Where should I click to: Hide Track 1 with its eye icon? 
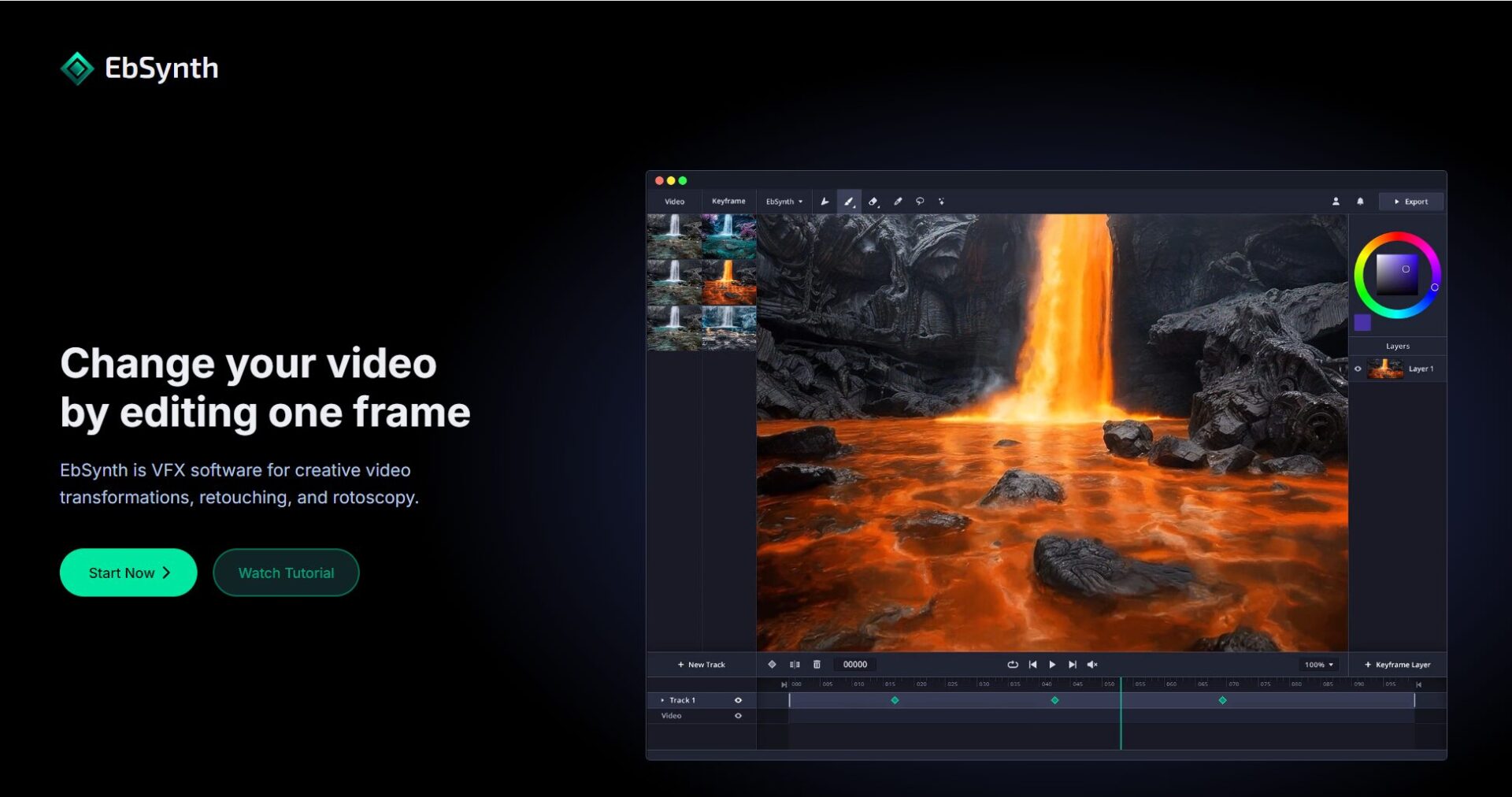(738, 700)
